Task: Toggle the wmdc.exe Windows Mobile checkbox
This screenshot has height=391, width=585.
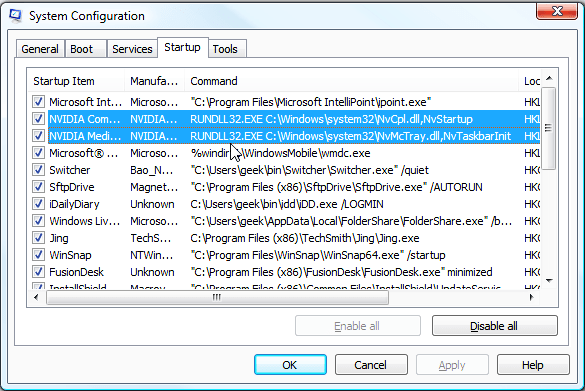Action: tap(38, 153)
